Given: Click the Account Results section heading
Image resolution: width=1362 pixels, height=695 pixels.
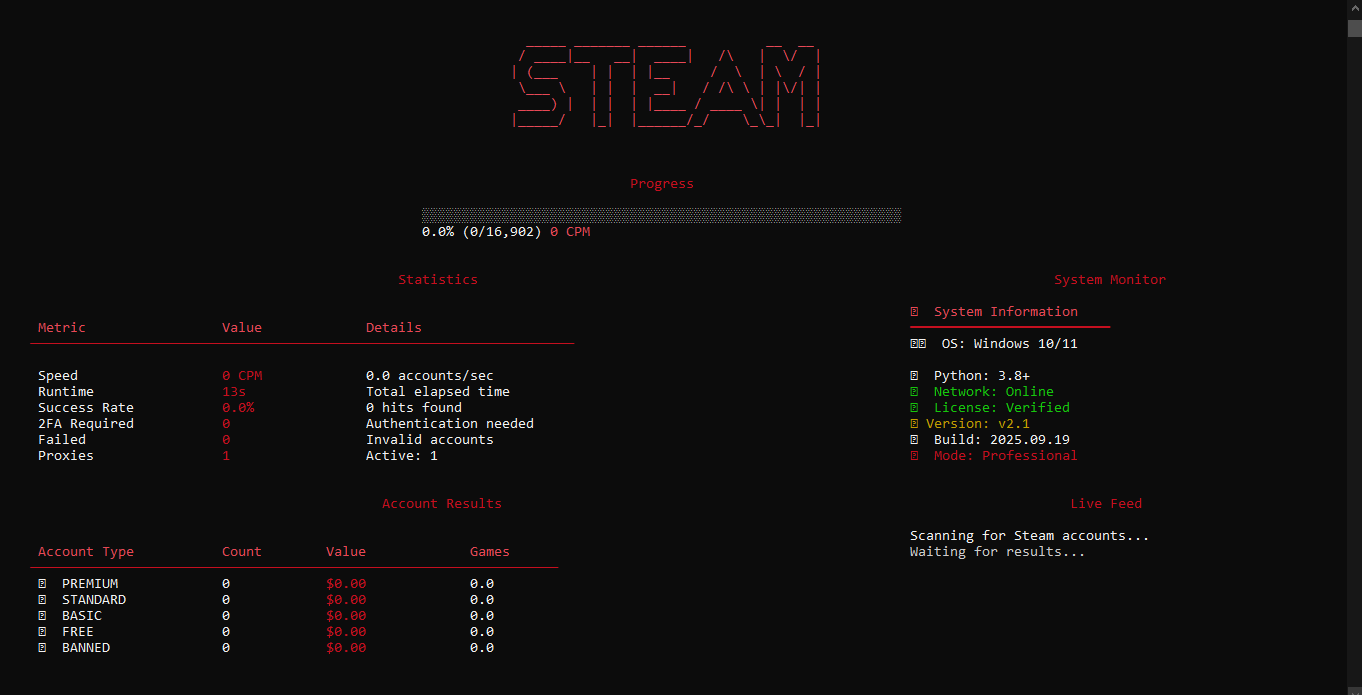Looking at the screenshot, I should click(442, 504).
